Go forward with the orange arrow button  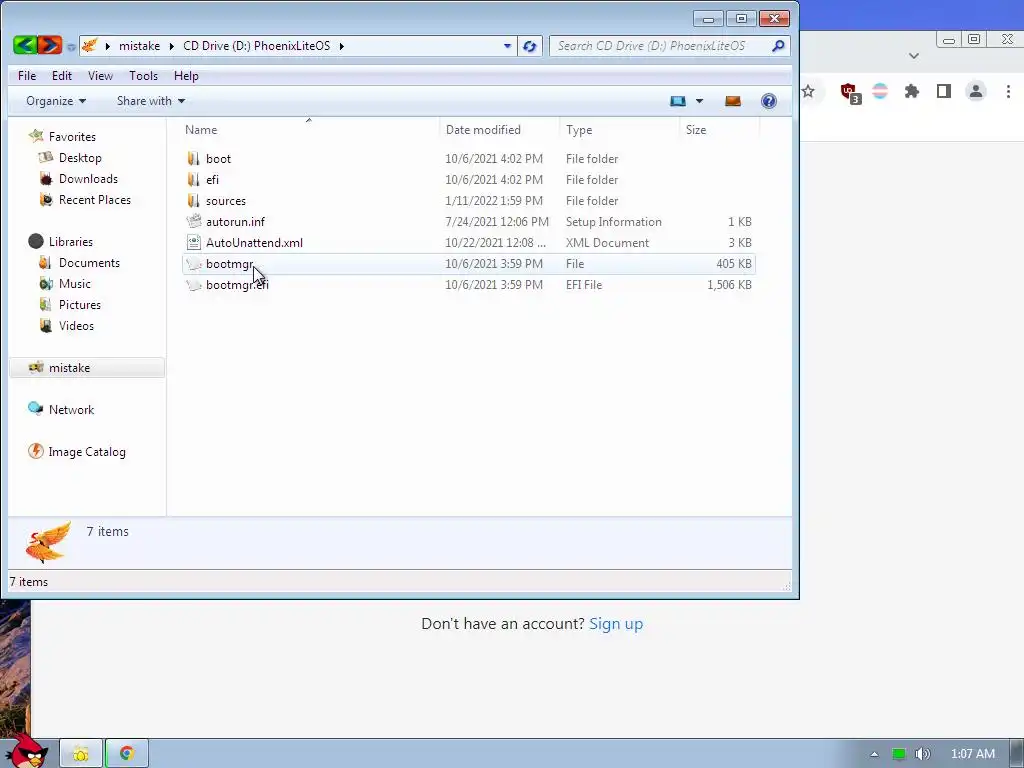(50, 45)
